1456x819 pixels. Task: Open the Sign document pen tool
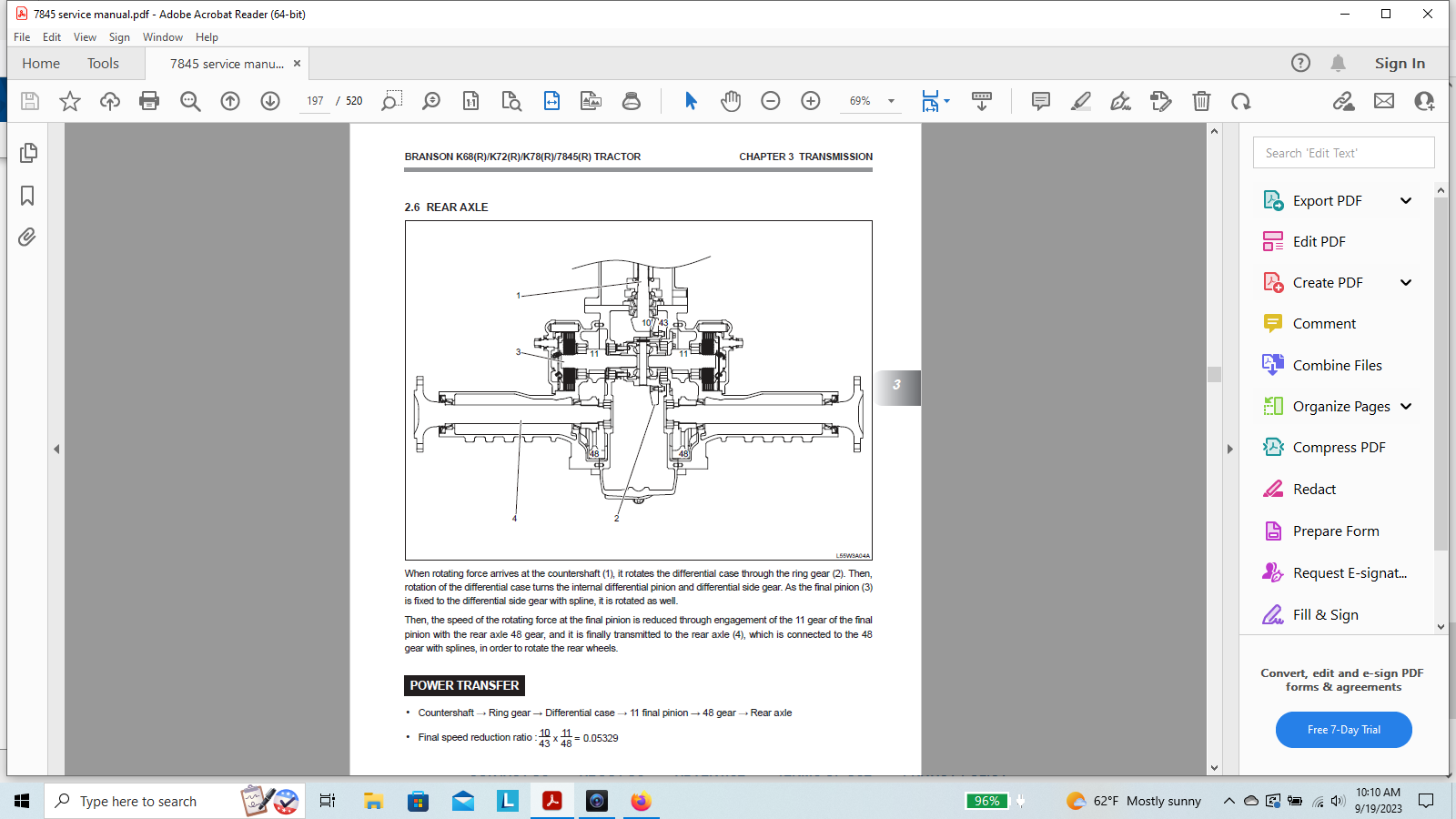pyautogui.click(x=1121, y=101)
